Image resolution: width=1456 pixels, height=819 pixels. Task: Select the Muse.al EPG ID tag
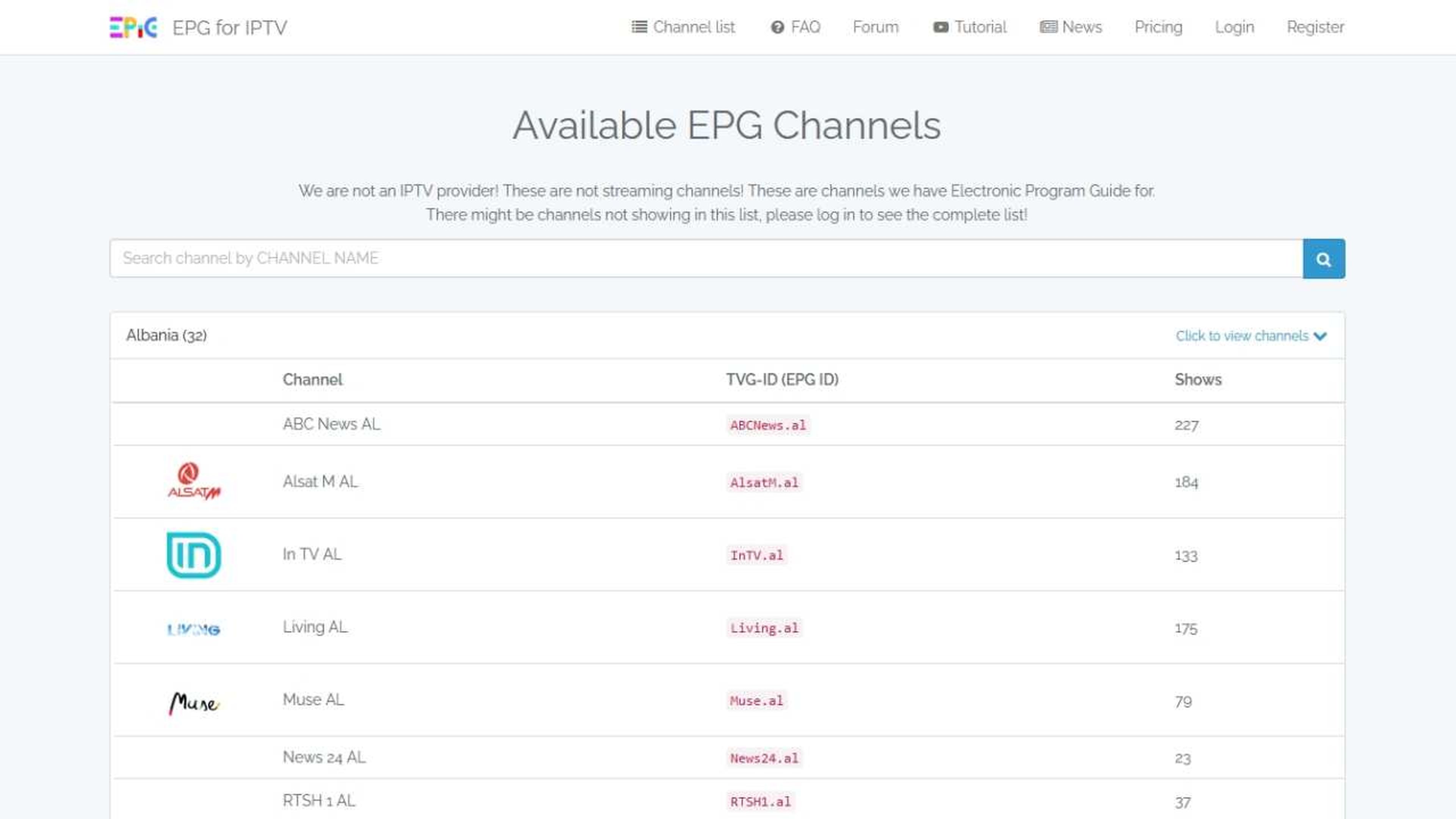pos(756,701)
